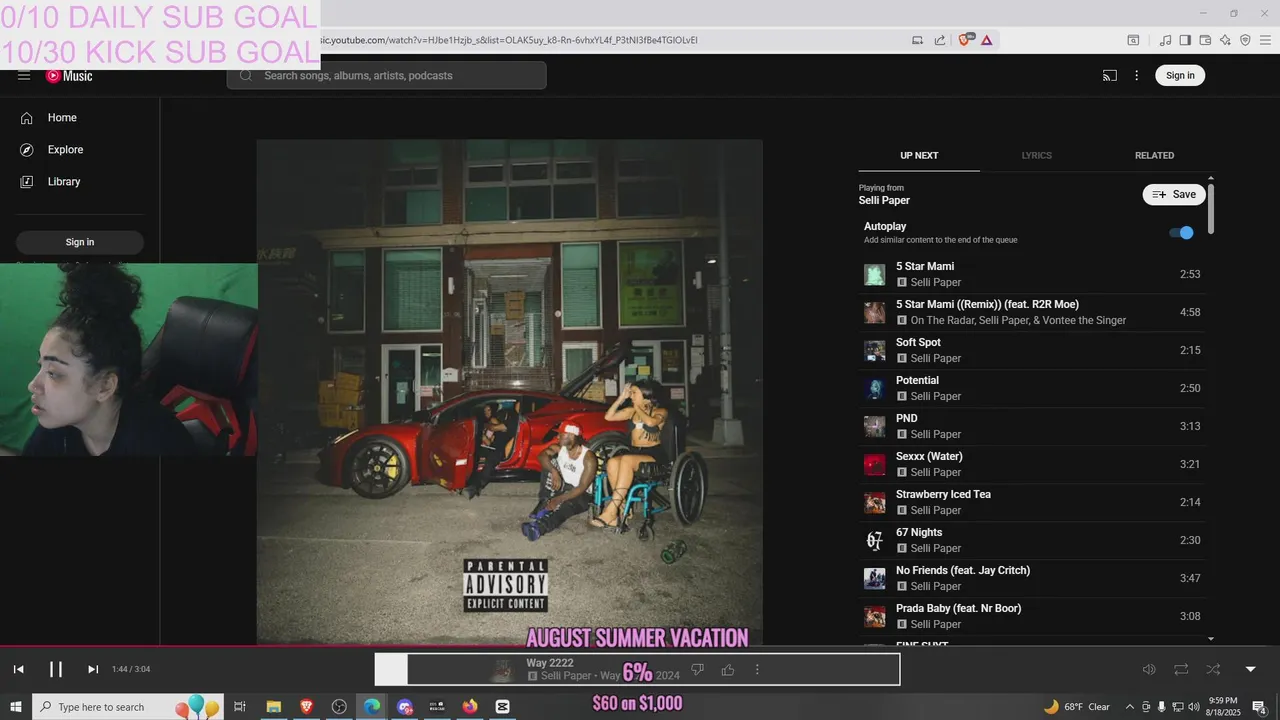This screenshot has width=1280, height=720.
Task: Toggle shuffle mode
Action: (1213, 669)
